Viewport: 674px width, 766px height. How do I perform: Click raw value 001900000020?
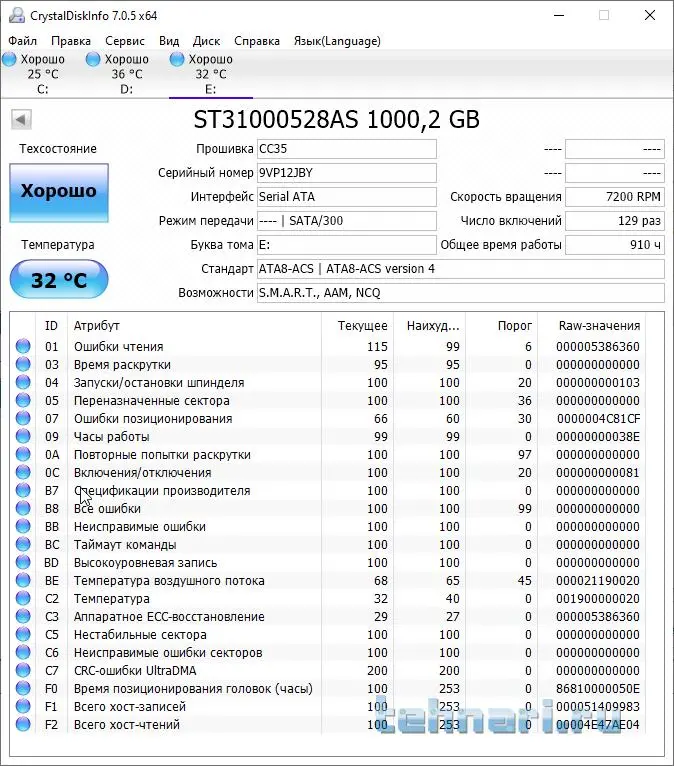pos(598,598)
